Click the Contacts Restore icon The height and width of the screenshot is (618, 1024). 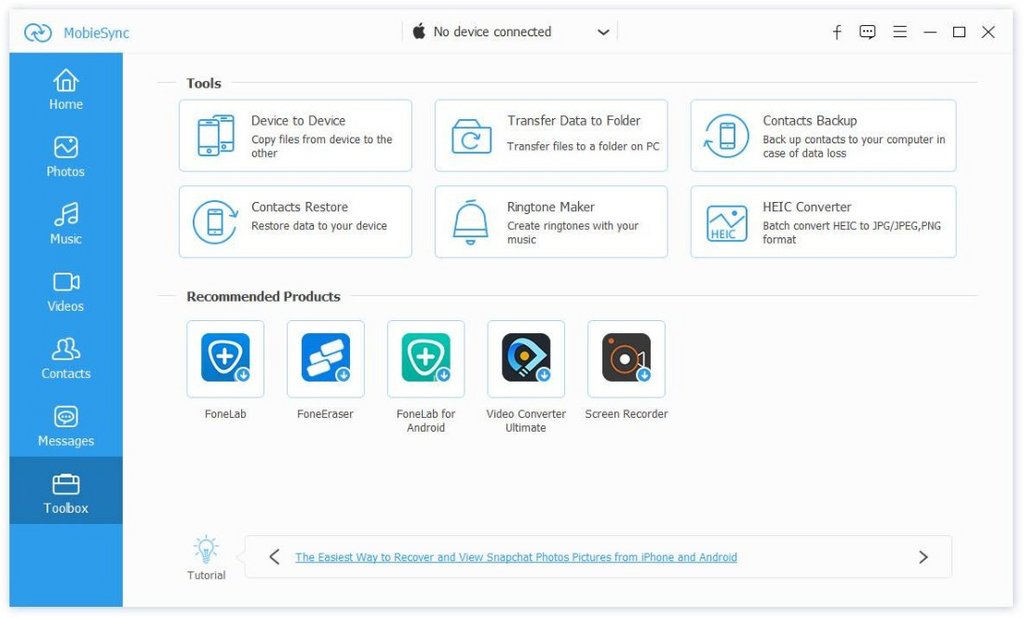215,222
